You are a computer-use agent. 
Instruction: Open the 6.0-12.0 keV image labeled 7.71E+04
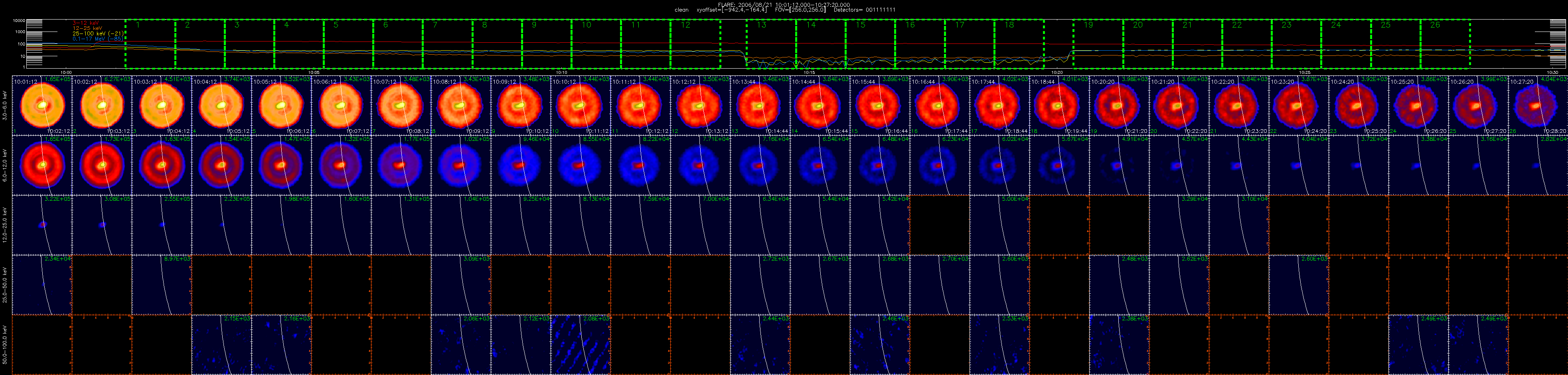[x=701, y=164]
